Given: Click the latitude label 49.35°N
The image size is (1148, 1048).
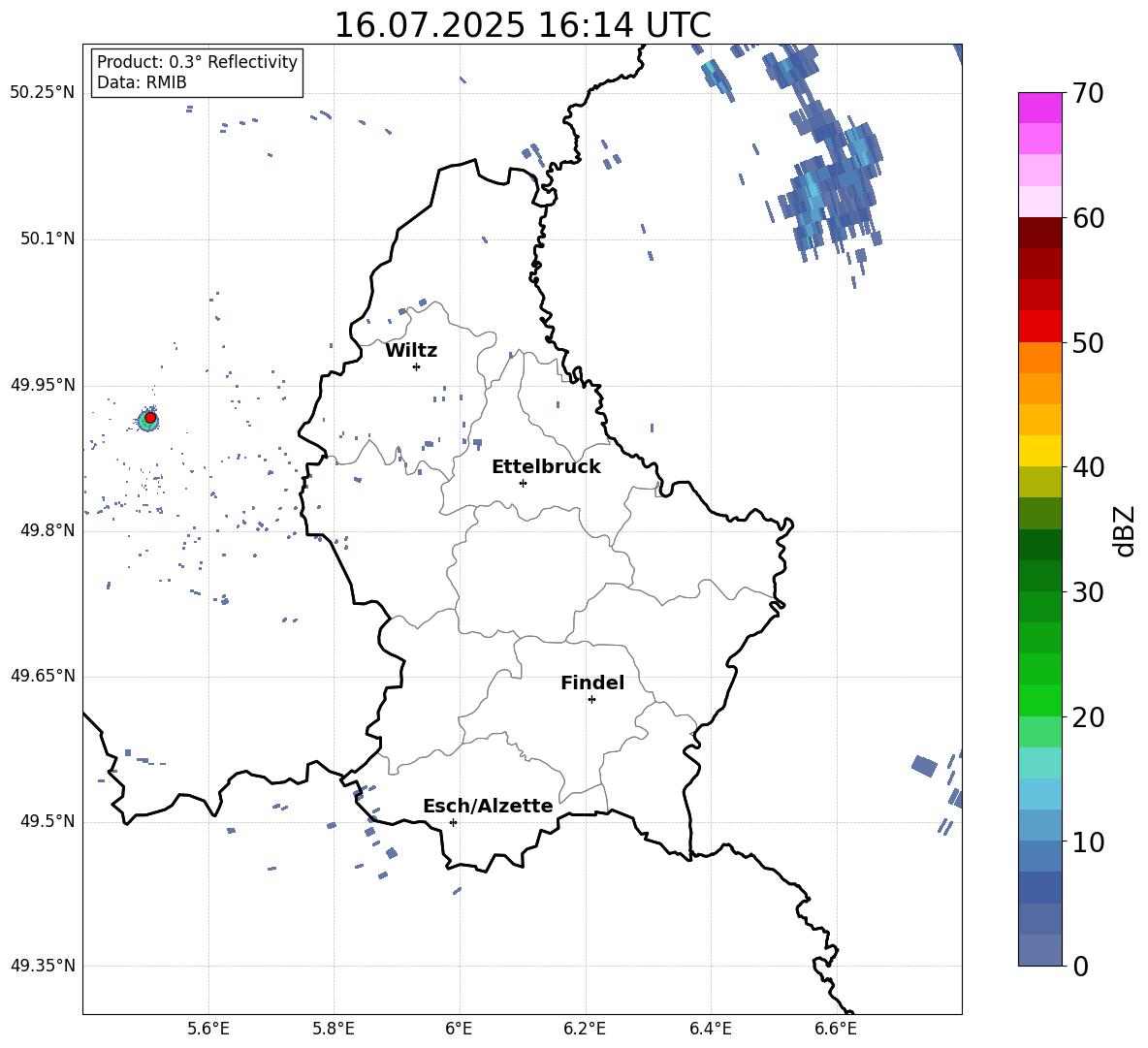Looking at the screenshot, I should click(43, 966).
